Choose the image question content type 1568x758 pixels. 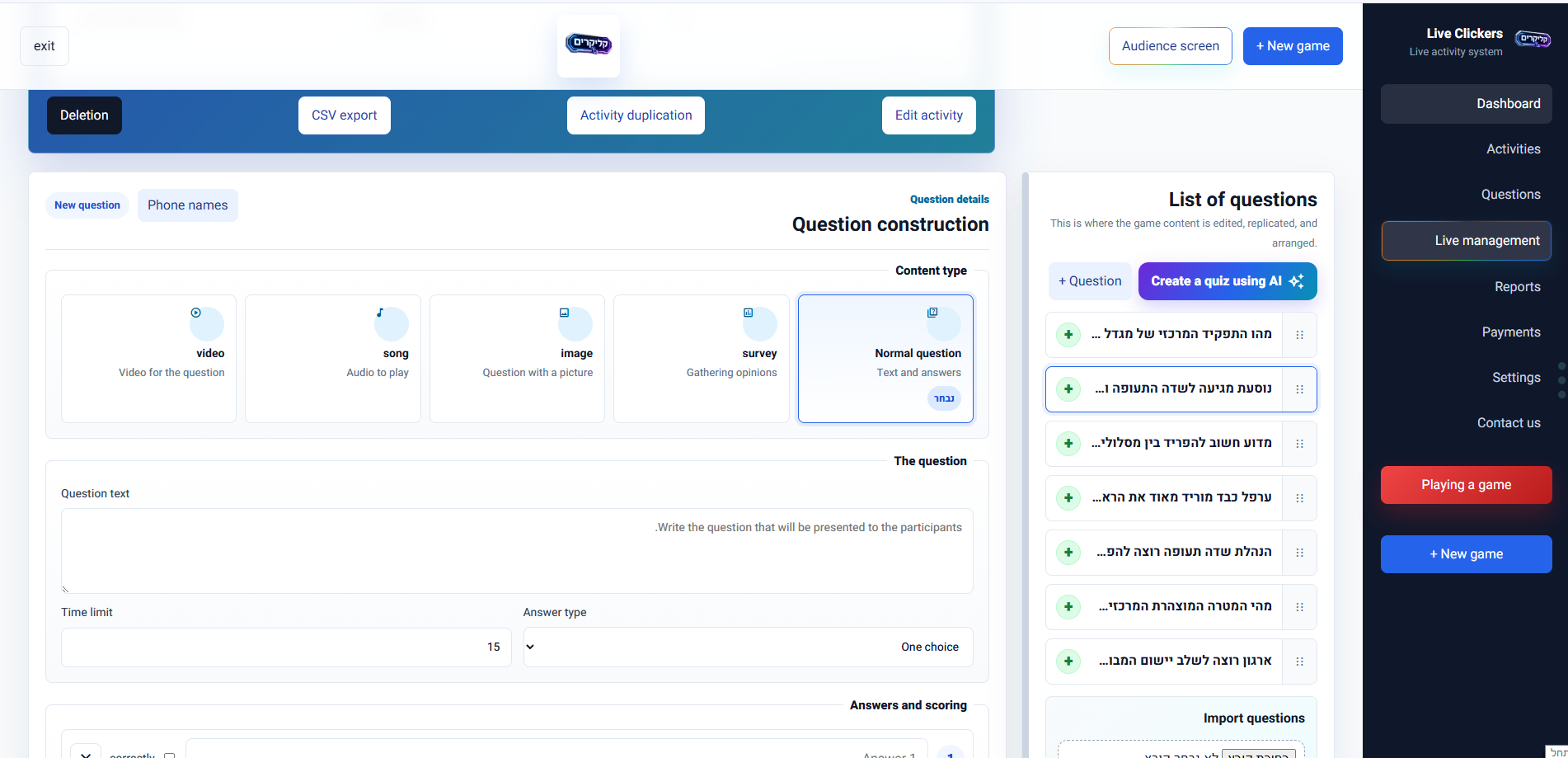tap(517, 359)
